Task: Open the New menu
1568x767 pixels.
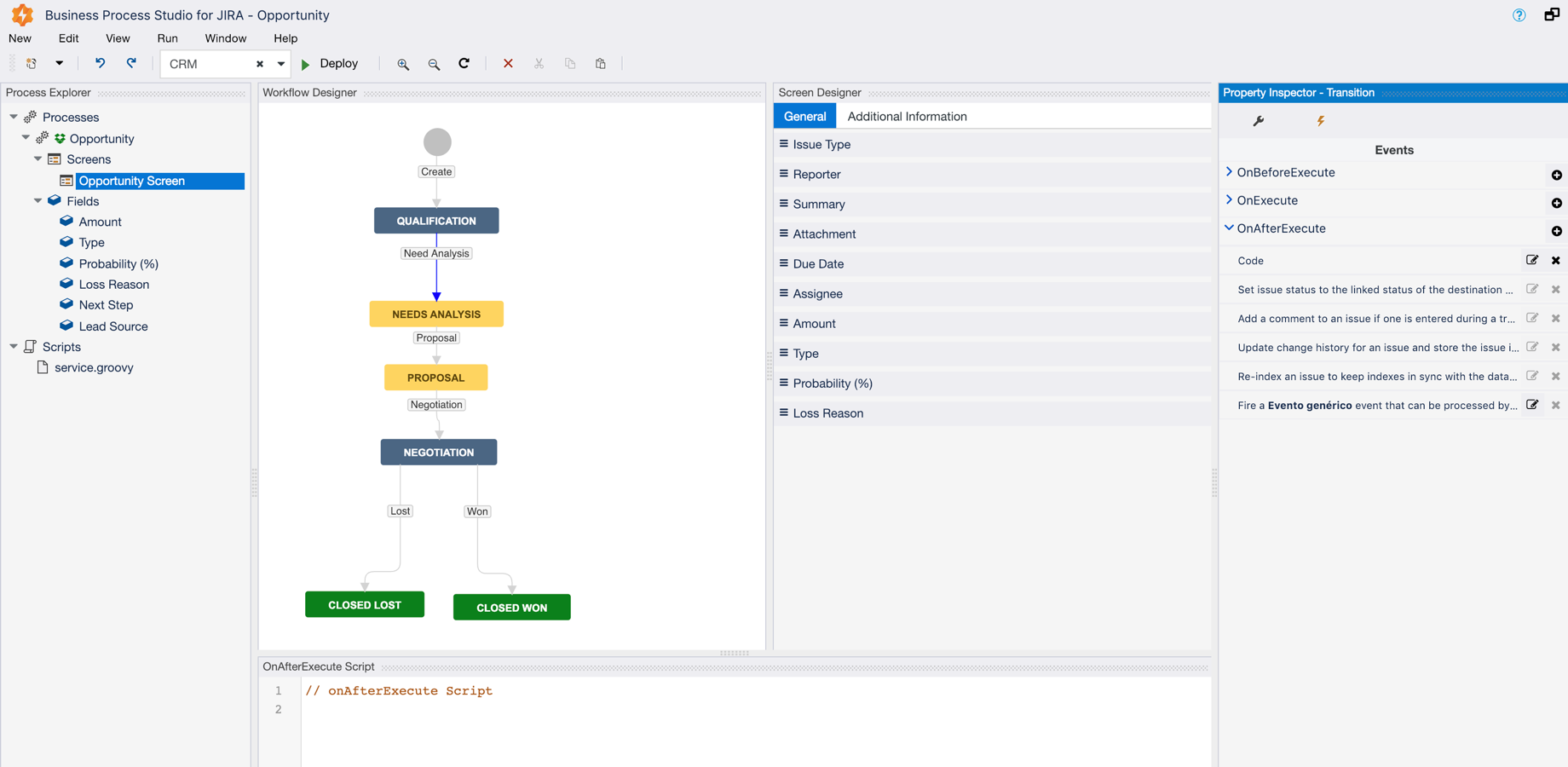Action: 20,38
